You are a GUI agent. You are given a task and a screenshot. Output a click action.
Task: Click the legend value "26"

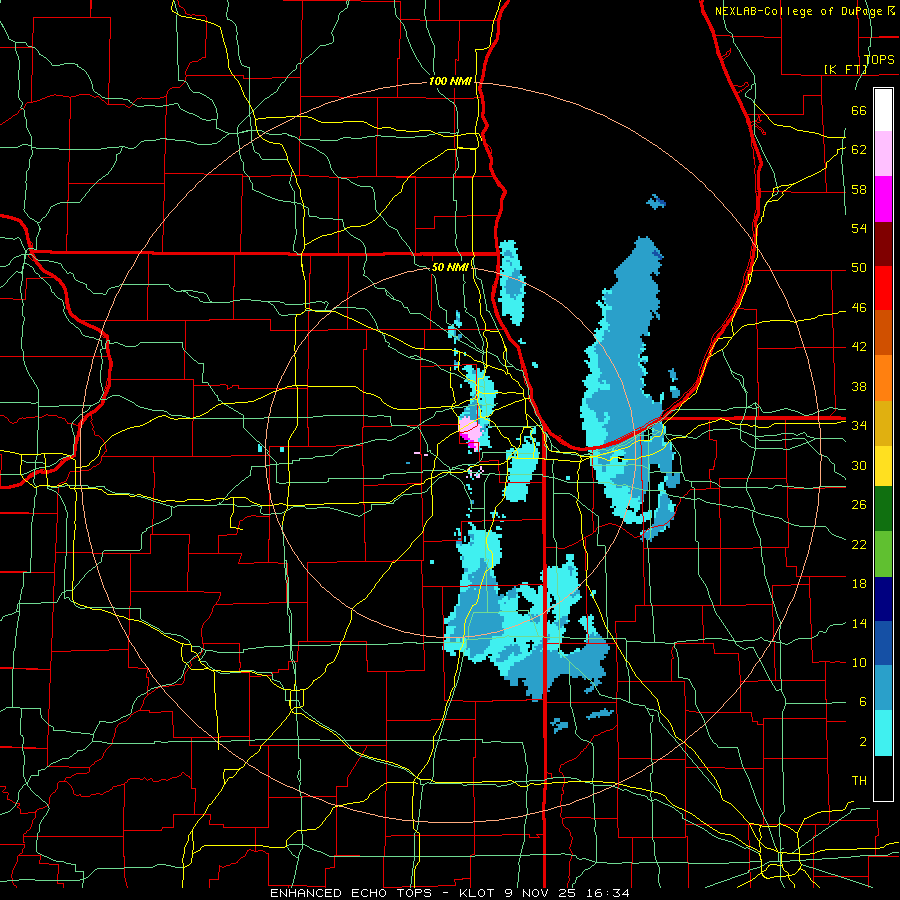[x=859, y=505]
